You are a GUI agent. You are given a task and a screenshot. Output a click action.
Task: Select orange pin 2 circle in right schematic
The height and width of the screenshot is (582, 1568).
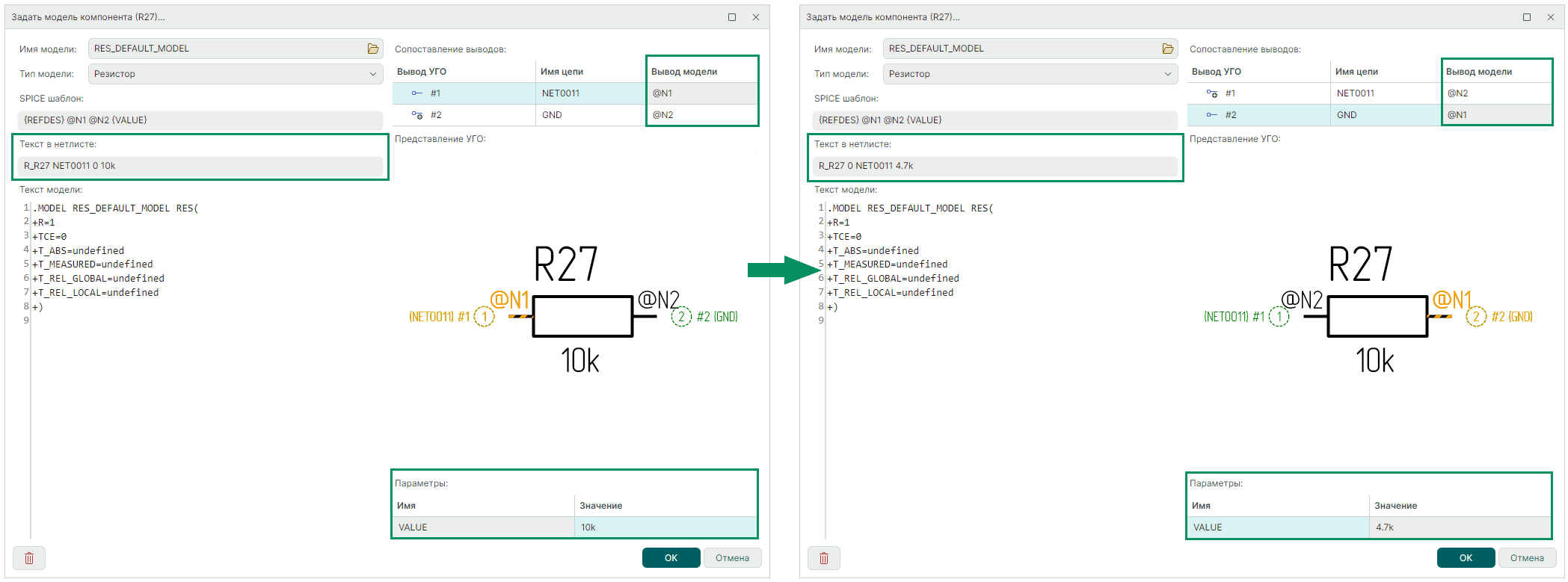[x=1475, y=317]
